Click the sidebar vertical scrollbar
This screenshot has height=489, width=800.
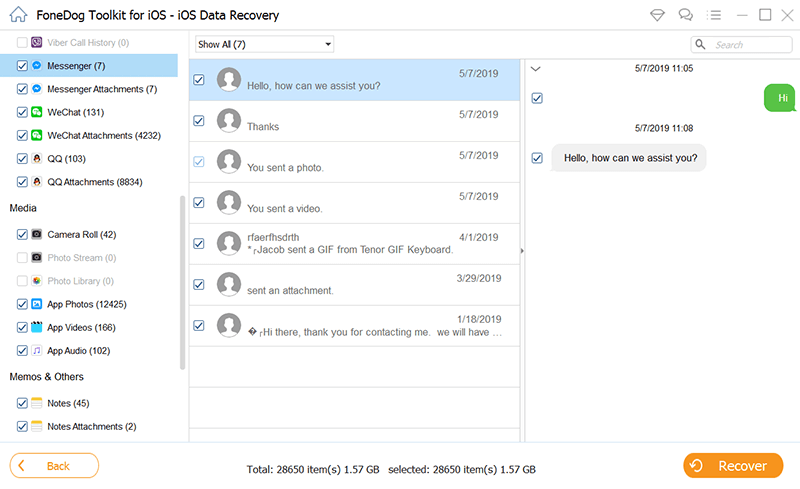tap(183, 282)
